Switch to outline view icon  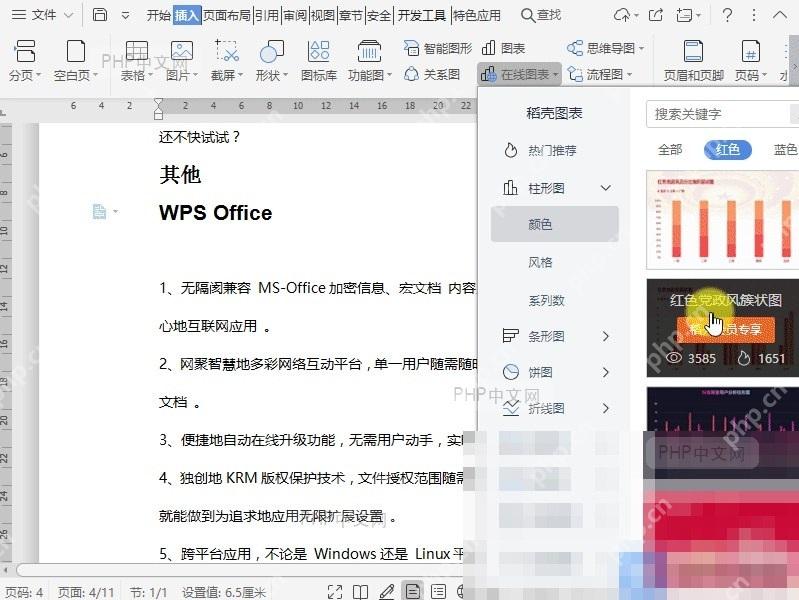438,591
